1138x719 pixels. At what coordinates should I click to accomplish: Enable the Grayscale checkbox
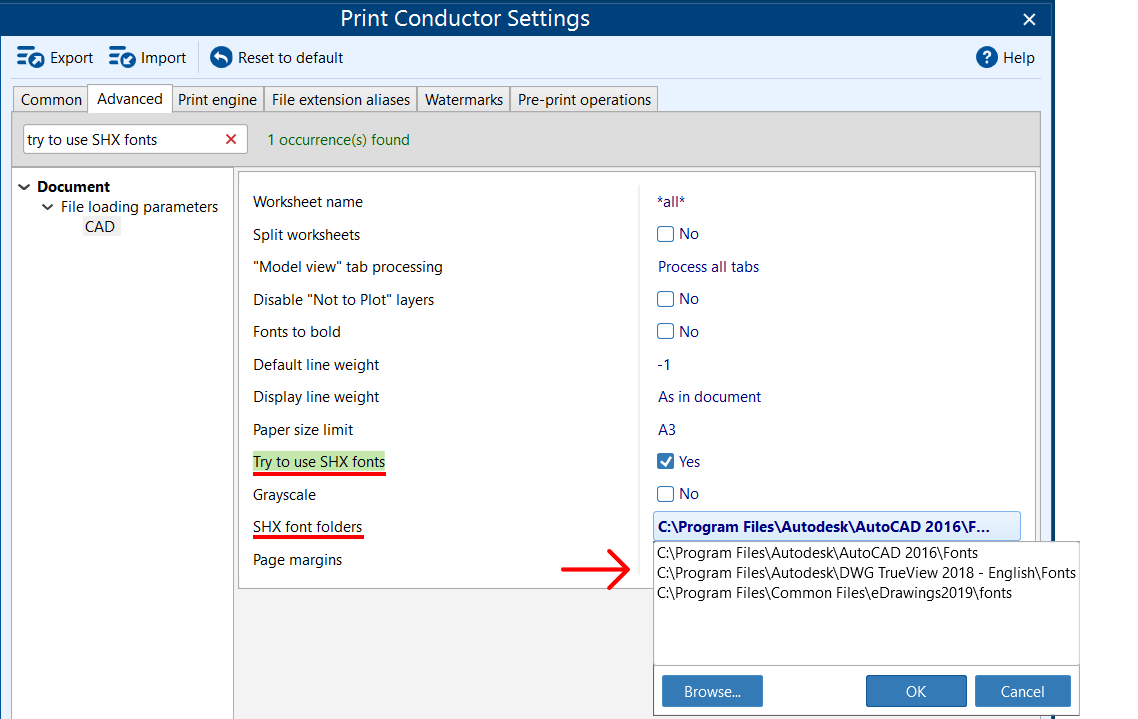(x=666, y=494)
